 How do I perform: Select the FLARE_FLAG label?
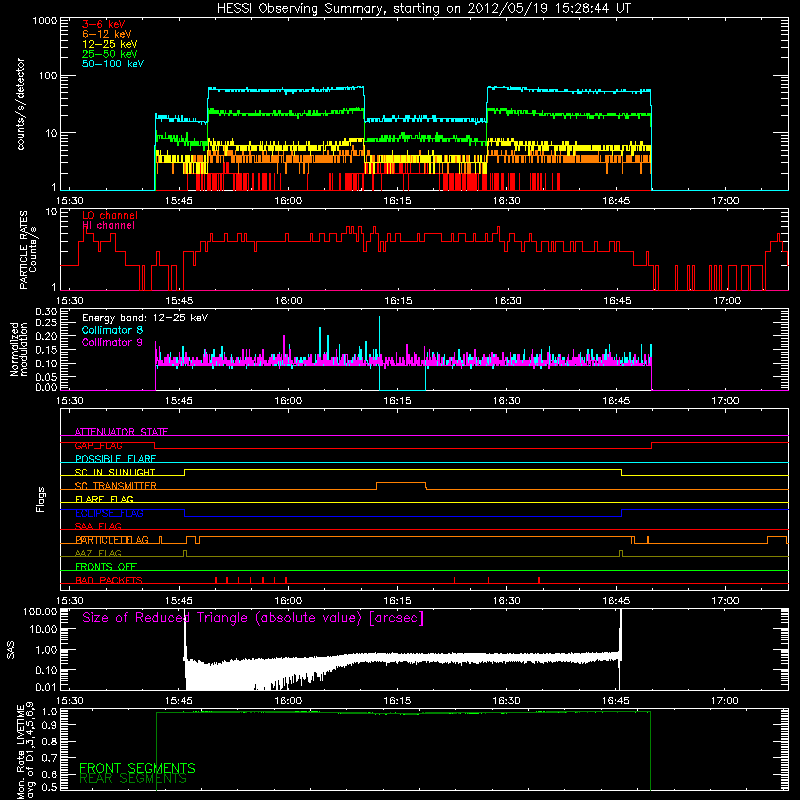click(x=104, y=499)
